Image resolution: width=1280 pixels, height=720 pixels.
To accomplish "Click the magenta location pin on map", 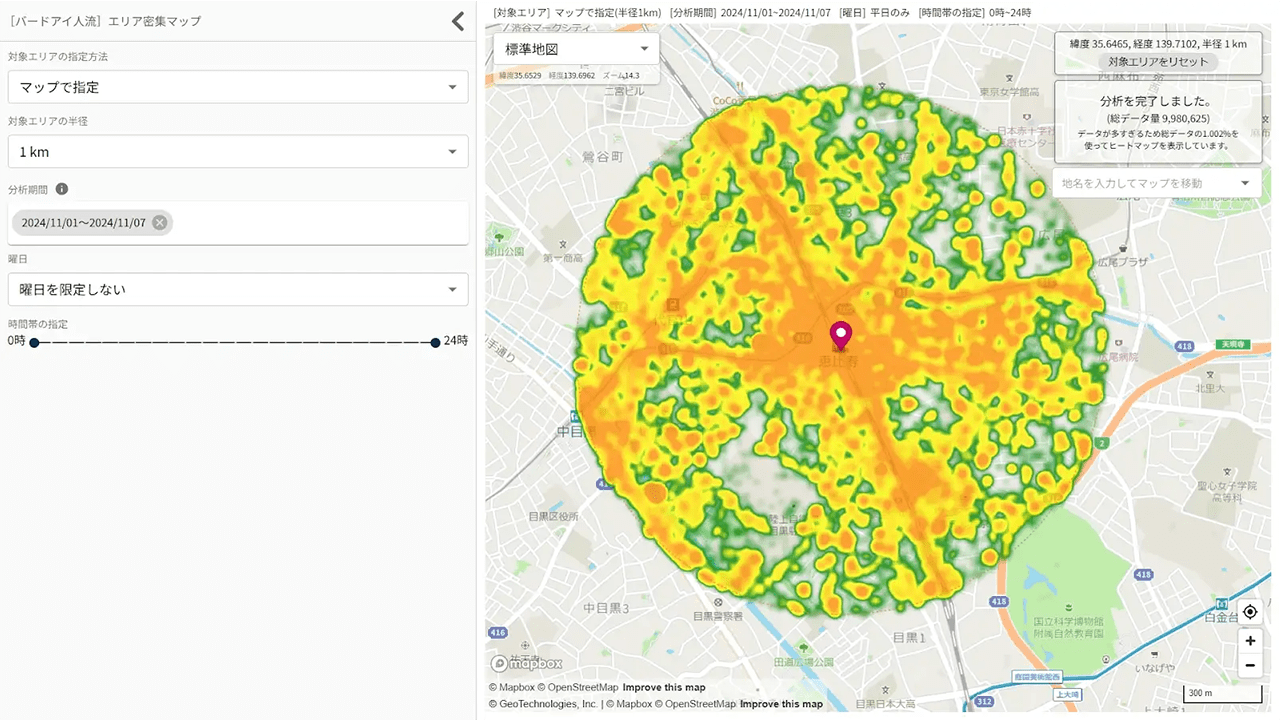I will click(841, 335).
